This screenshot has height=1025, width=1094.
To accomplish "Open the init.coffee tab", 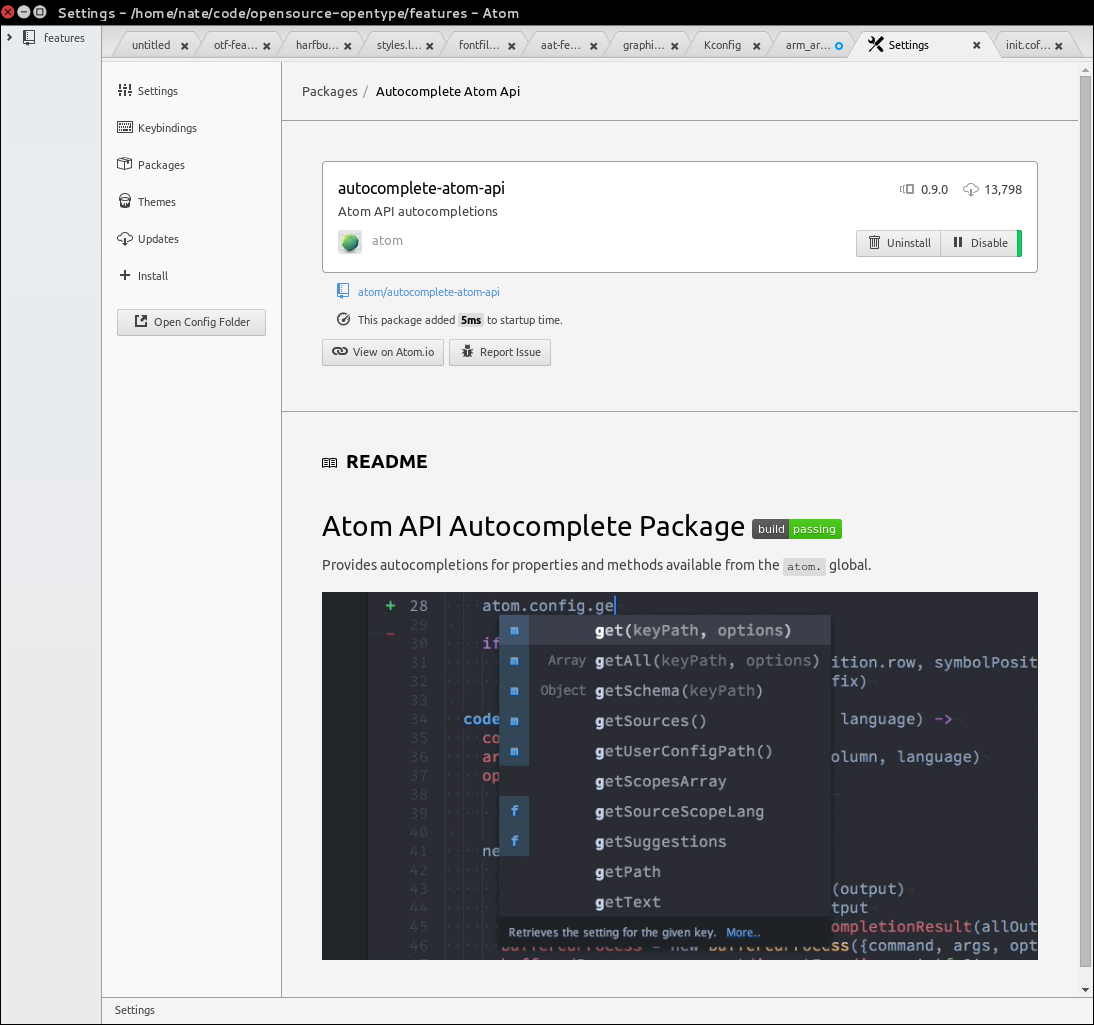I will pyautogui.click(x=1027, y=45).
